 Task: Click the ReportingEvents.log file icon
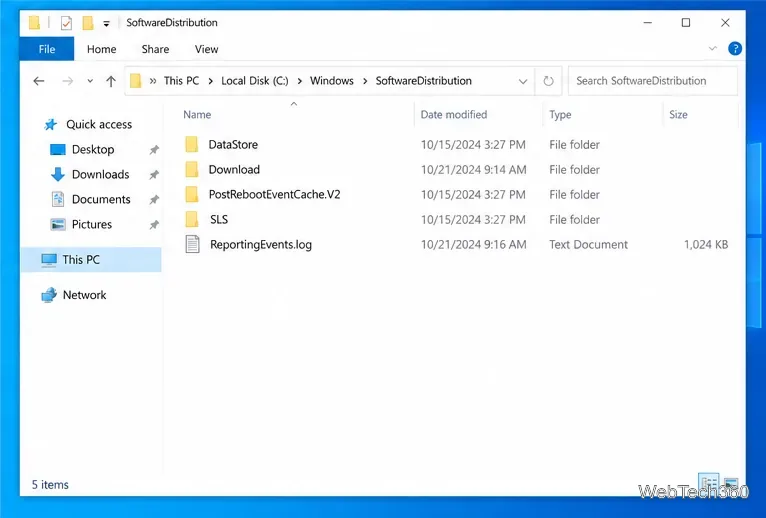pyautogui.click(x=192, y=244)
